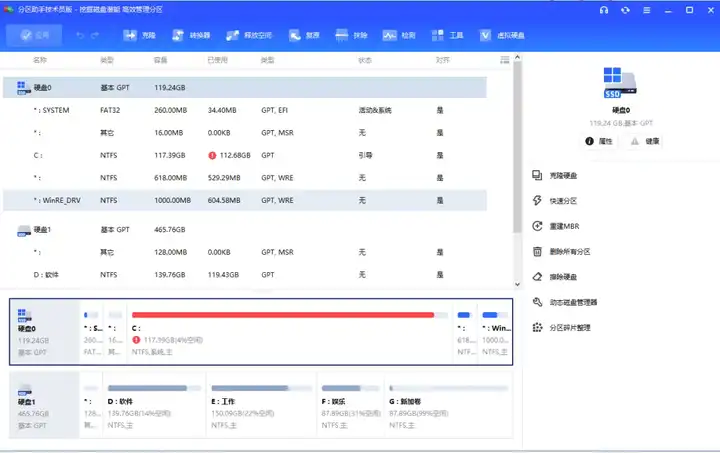Image resolution: width=720 pixels, height=453 pixels.
Task: Select the E: 工作 partition in the disk map
Action: pos(262,405)
